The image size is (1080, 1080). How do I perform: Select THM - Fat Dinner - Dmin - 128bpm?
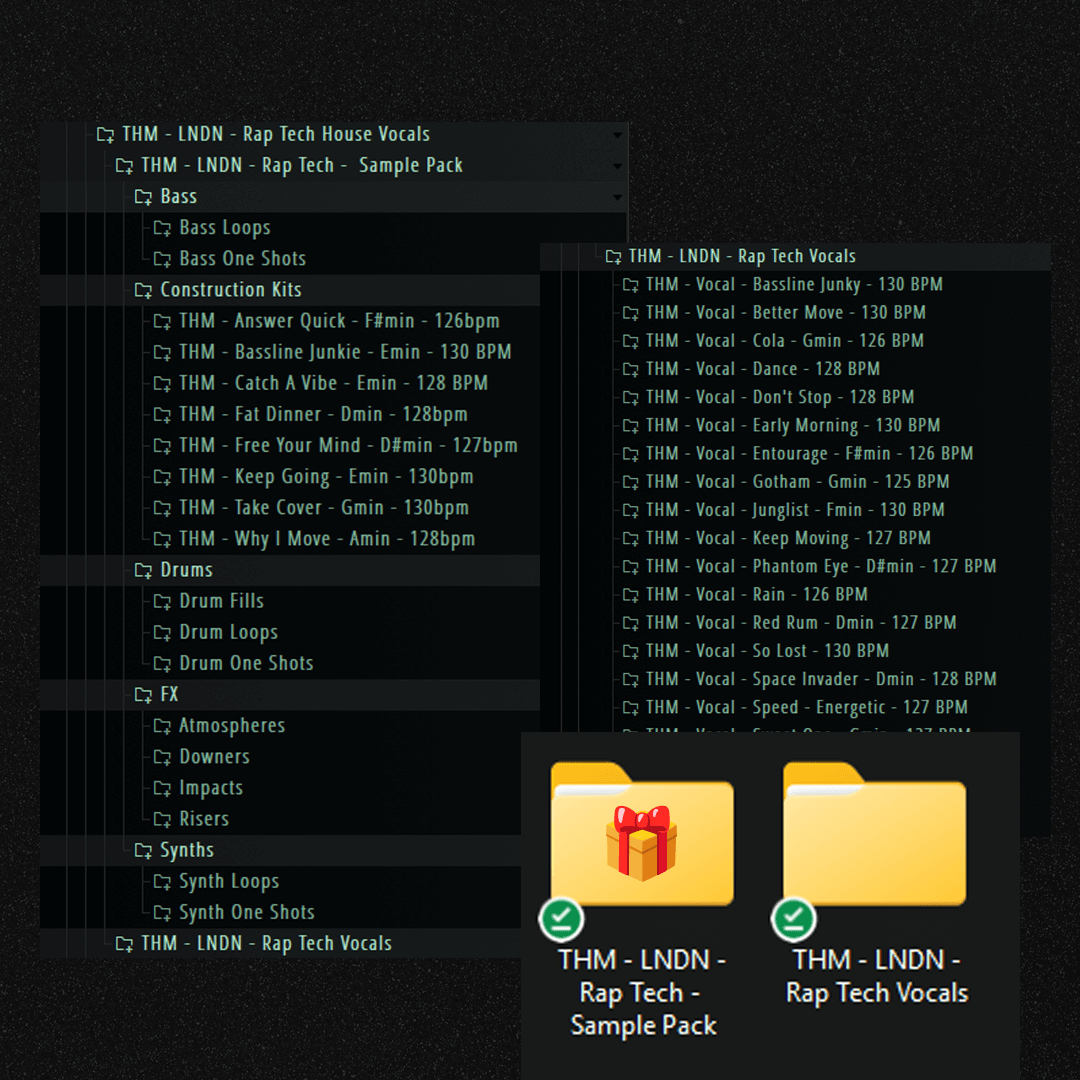(323, 414)
